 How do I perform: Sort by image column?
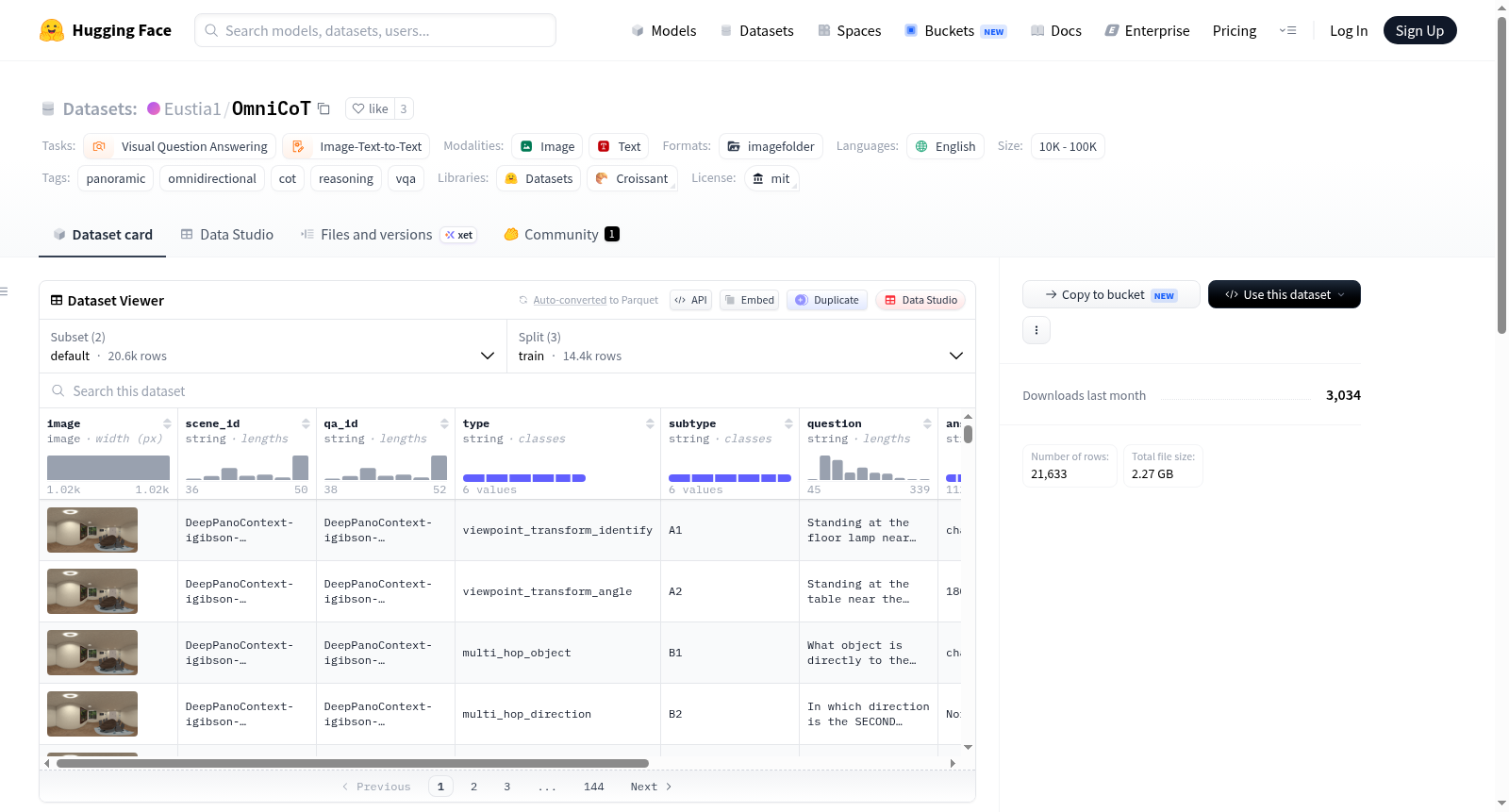[x=167, y=423]
